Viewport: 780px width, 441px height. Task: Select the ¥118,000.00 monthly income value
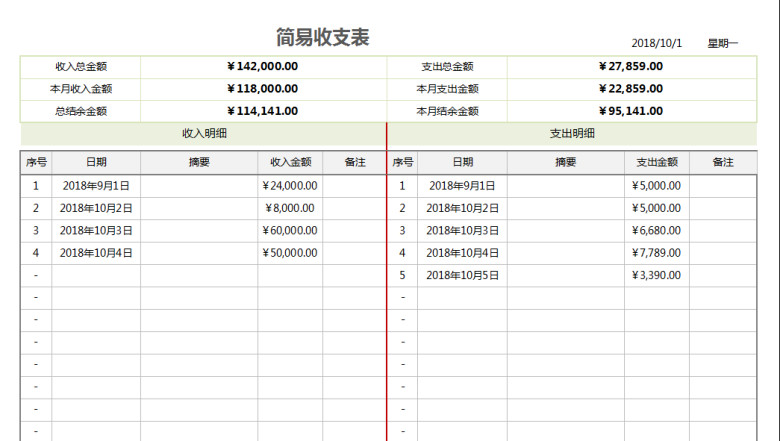pyautogui.click(x=263, y=88)
